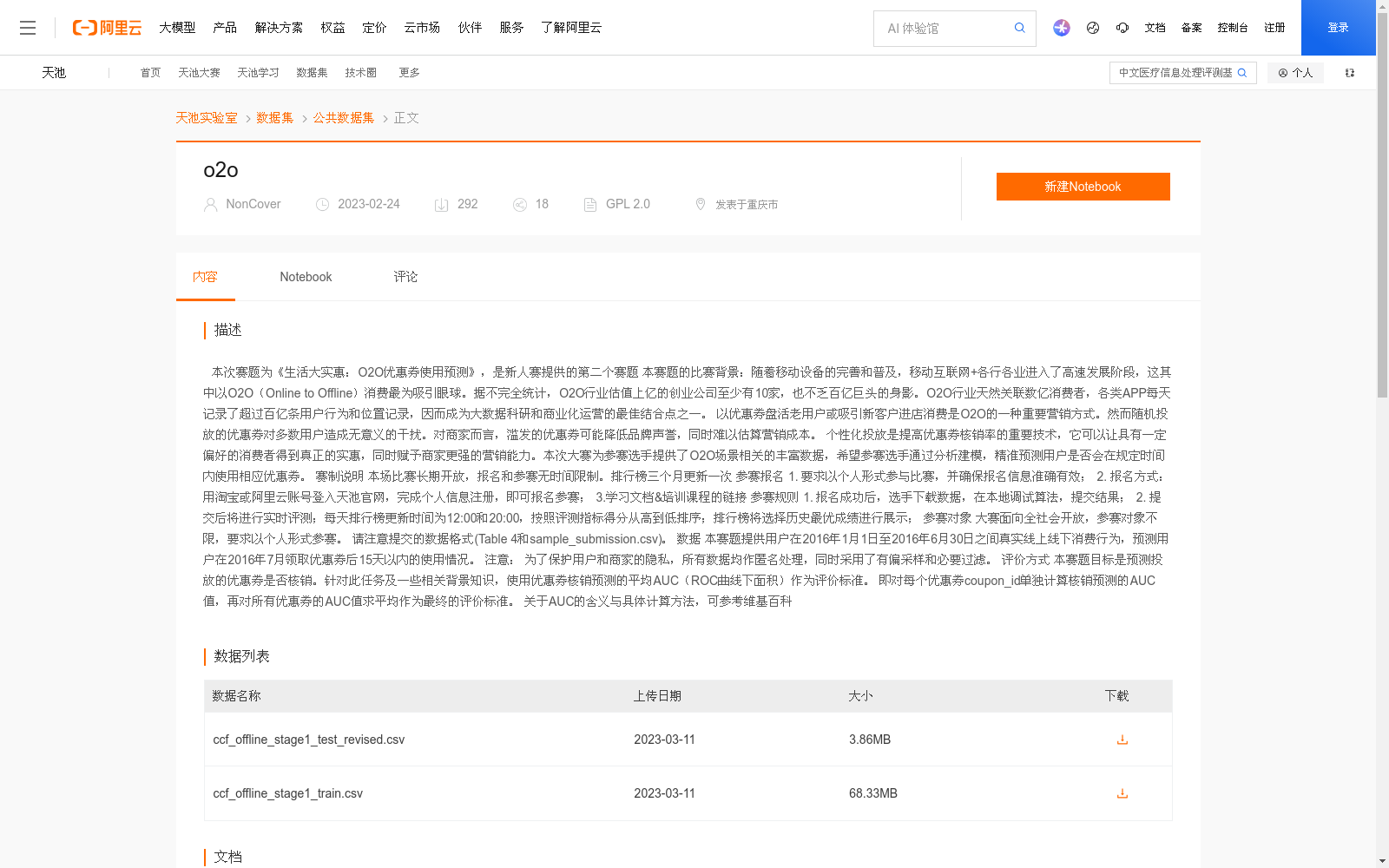The width and height of the screenshot is (1389, 868).
Task: Click the views icon beside 18
Action: 520,205
